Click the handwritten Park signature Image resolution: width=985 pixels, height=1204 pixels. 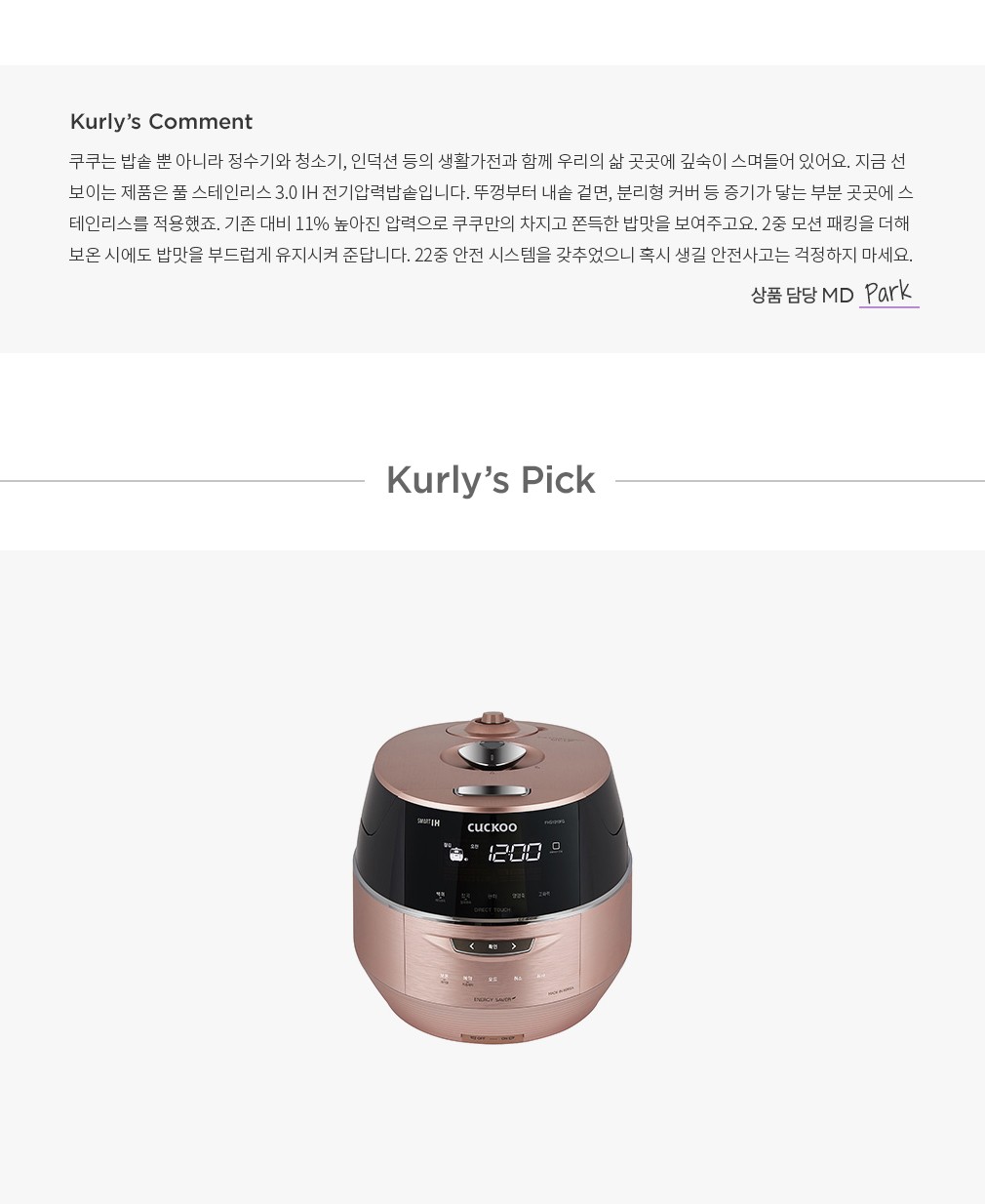(888, 293)
